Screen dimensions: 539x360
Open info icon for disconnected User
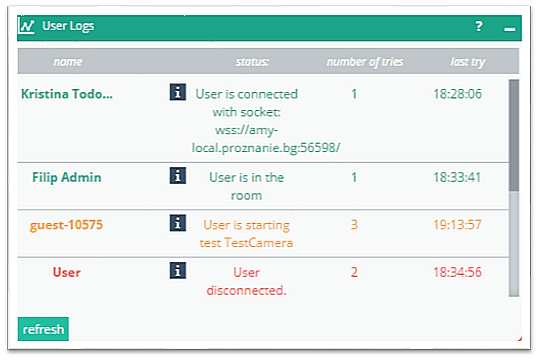pyautogui.click(x=178, y=270)
